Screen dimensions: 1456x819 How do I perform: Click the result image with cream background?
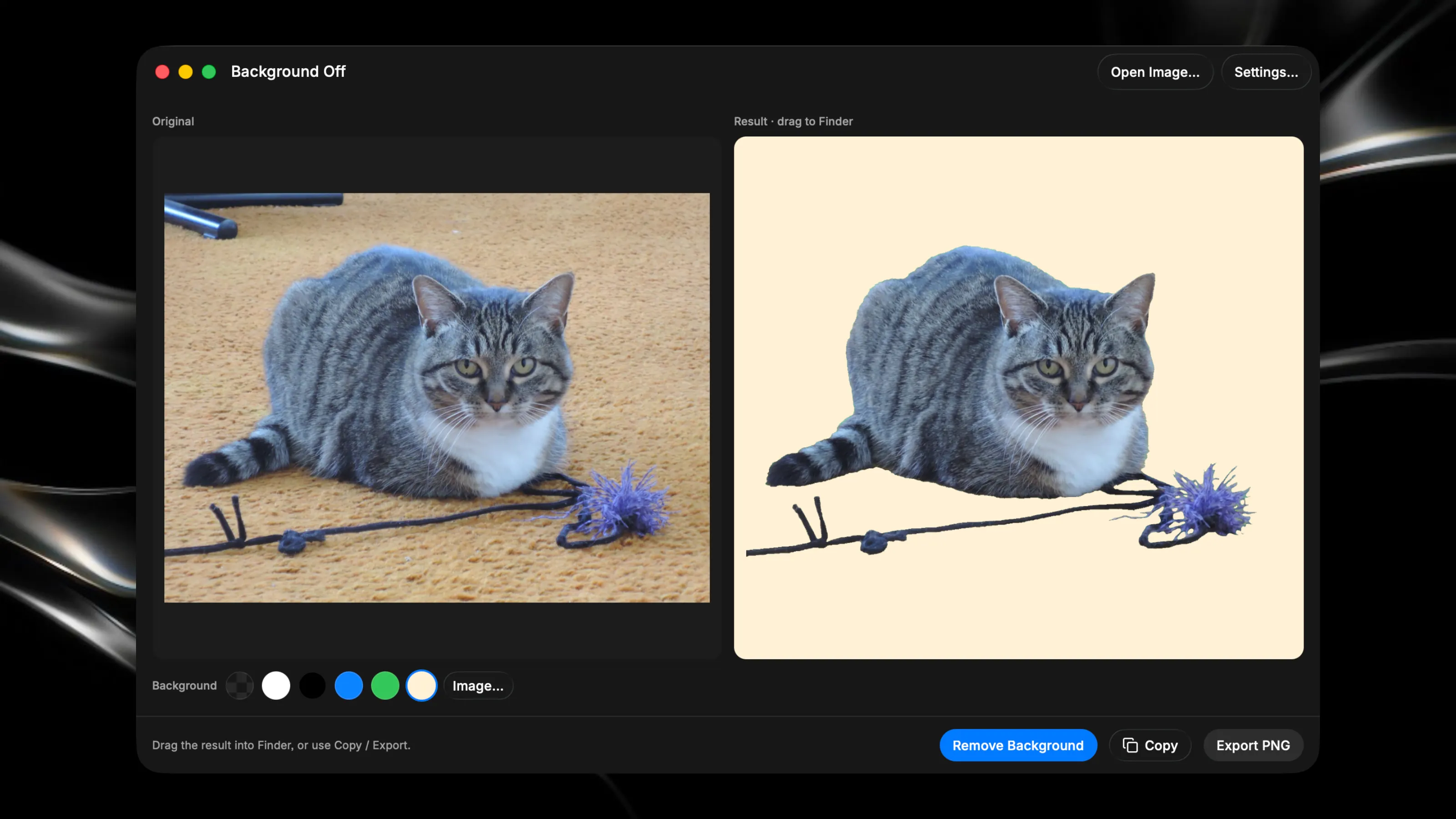point(1019,397)
